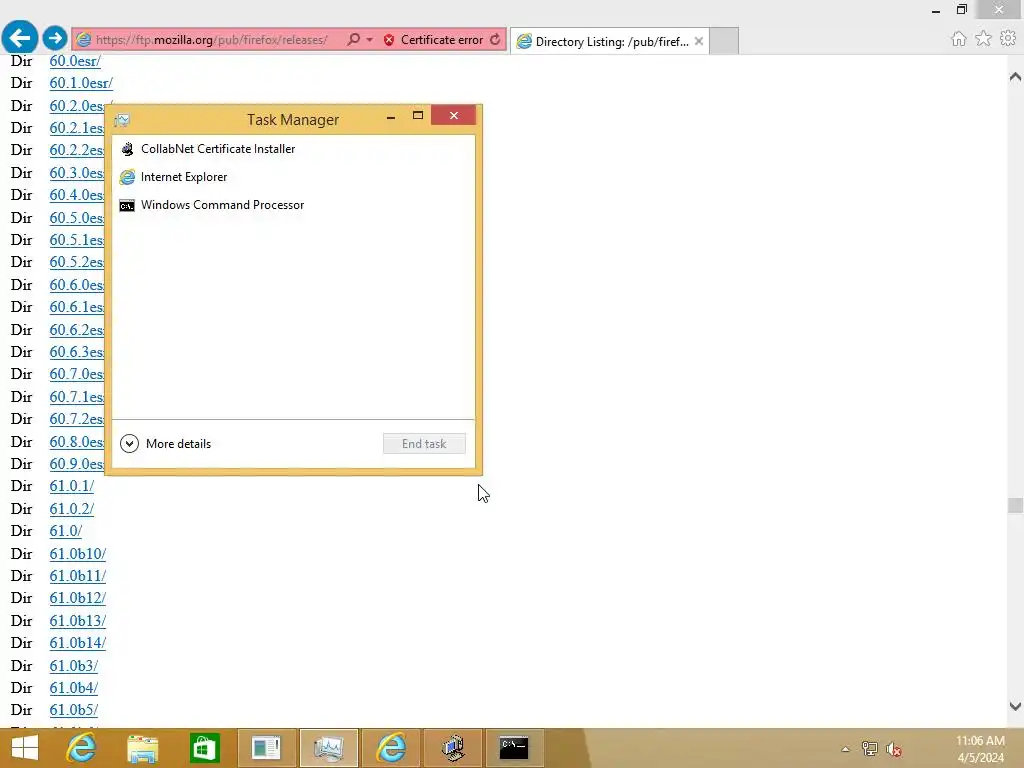The height and width of the screenshot is (768, 1024).
Task: Open the 61.0b13/ directory link
Action: pos(78,621)
